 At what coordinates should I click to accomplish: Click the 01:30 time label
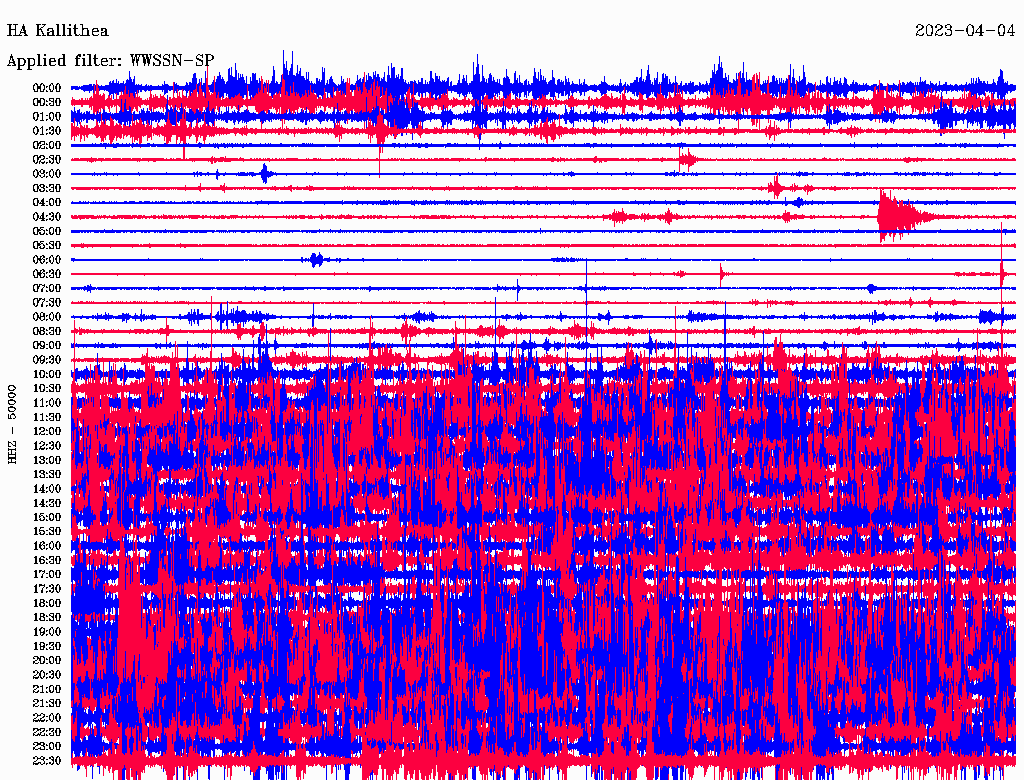pyautogui.click(x=47, y=131)
